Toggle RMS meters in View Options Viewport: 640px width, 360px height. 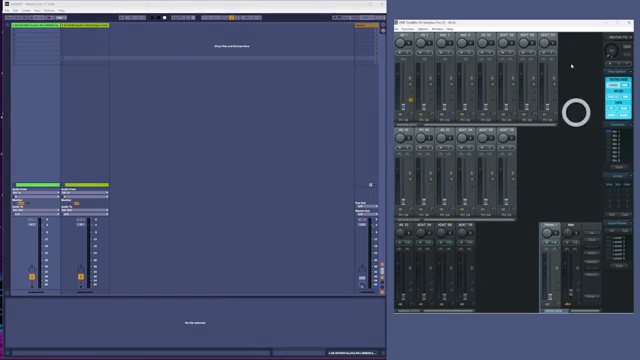(x=626, y=97)
